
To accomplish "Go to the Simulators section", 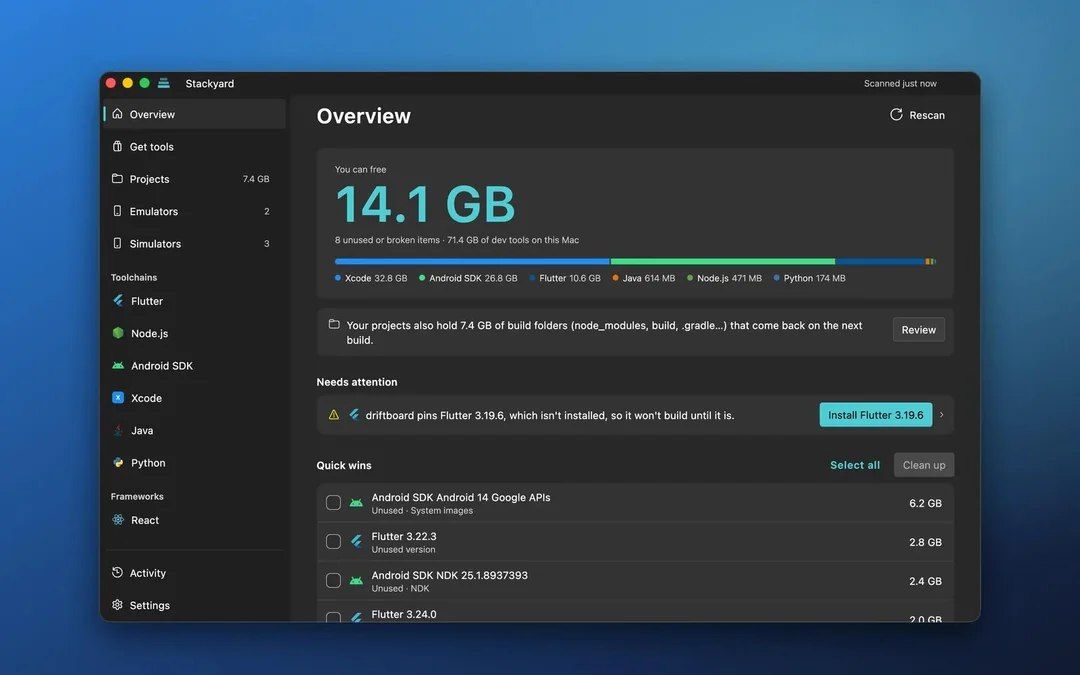I will click(x=194, y=243).
